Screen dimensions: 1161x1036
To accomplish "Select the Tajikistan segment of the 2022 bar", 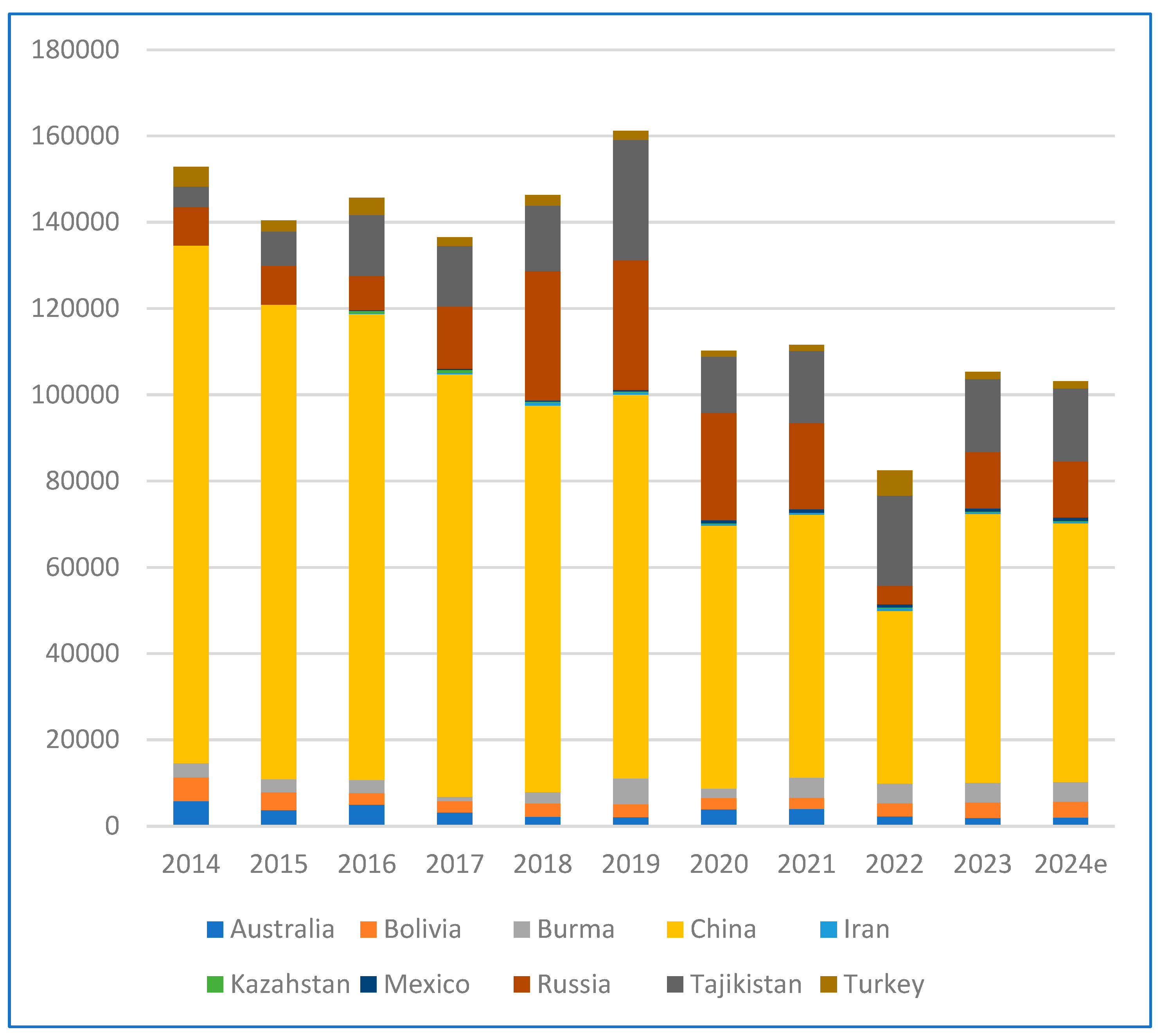I will (894, 541).
